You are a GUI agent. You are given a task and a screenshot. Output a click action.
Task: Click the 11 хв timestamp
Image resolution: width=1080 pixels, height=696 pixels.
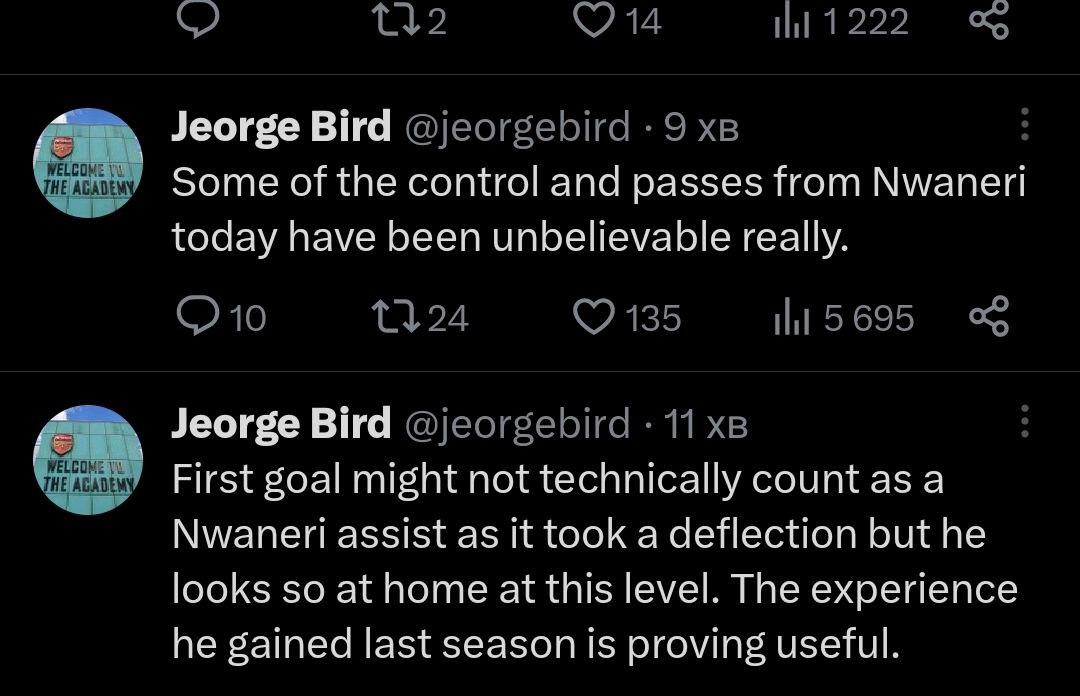pos(706,425)
